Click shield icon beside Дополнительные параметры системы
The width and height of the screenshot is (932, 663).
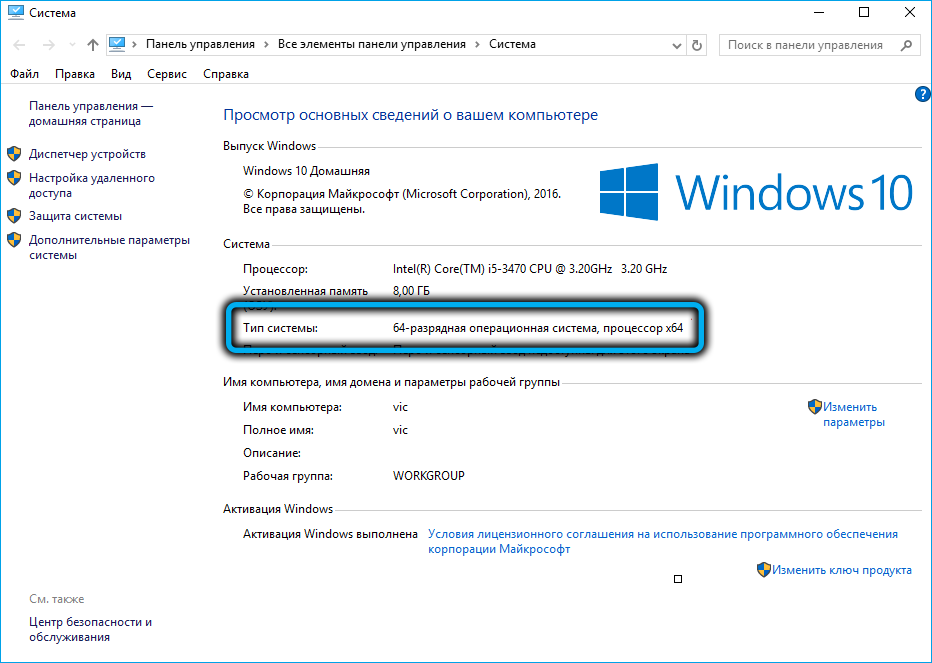point(14,240)
